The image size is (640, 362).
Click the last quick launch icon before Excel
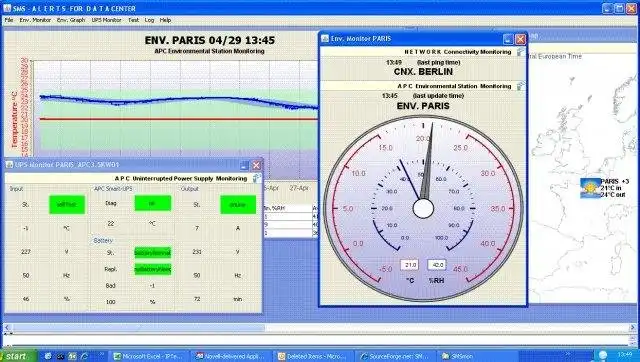click(84, 356)
